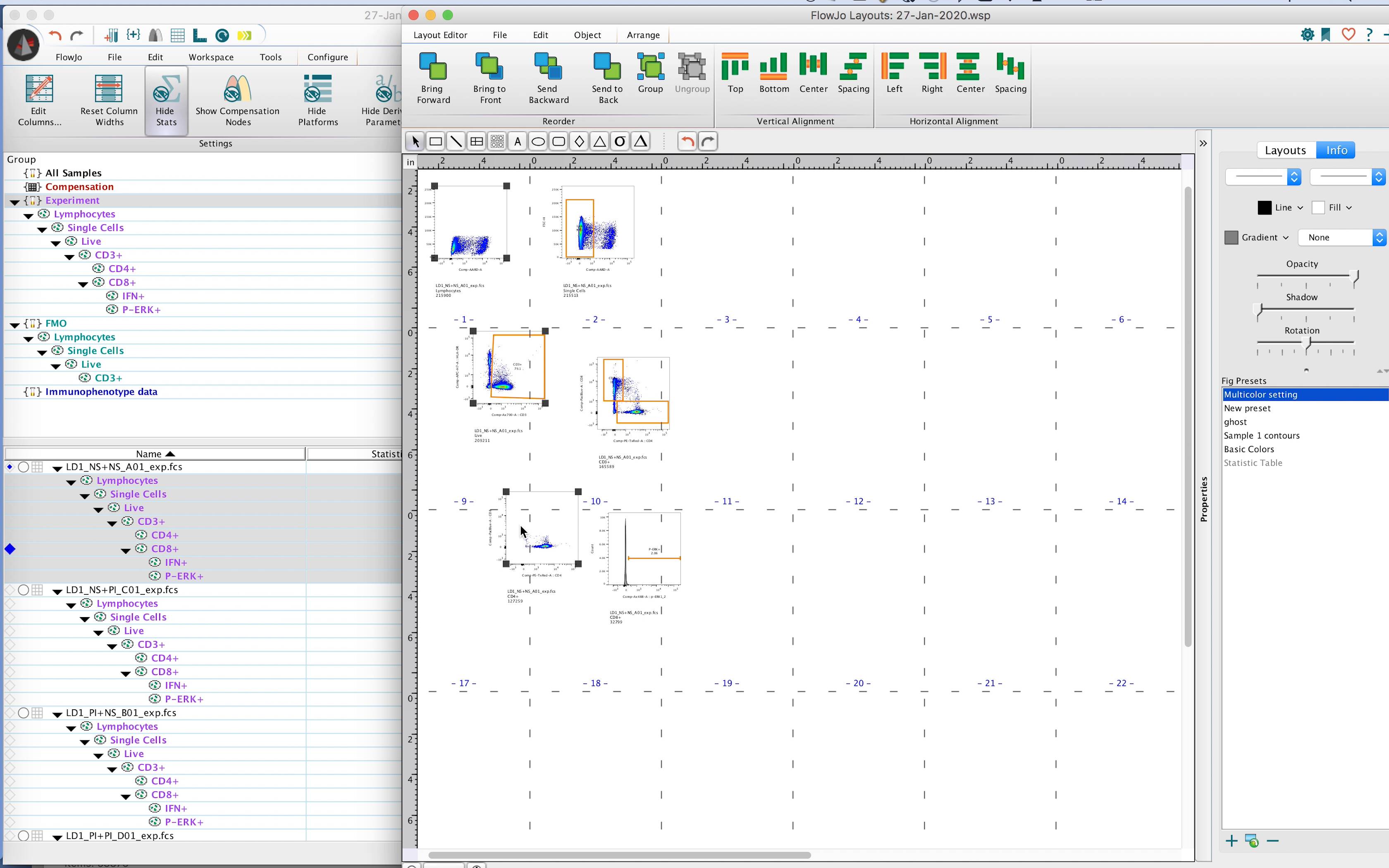Collapse the LD1_NS+NS_A01_exp.fcs sample
Screen dimensions: 1389x868
pos(57,468)
